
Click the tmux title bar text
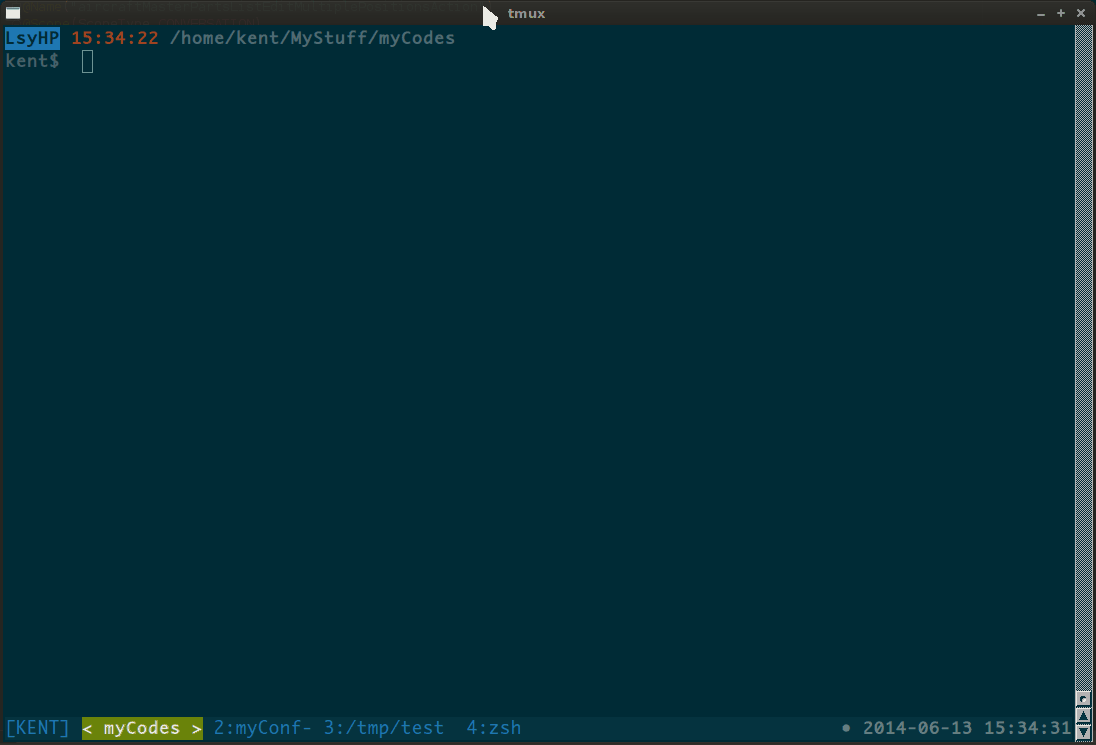coord(526,13)
